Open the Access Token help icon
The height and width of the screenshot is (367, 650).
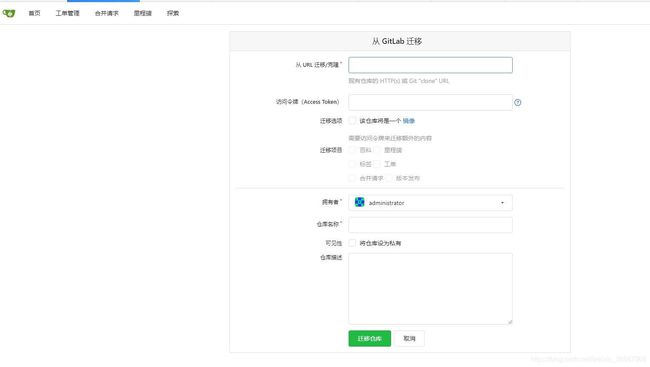pyautogui.click(x=517, y=102)
